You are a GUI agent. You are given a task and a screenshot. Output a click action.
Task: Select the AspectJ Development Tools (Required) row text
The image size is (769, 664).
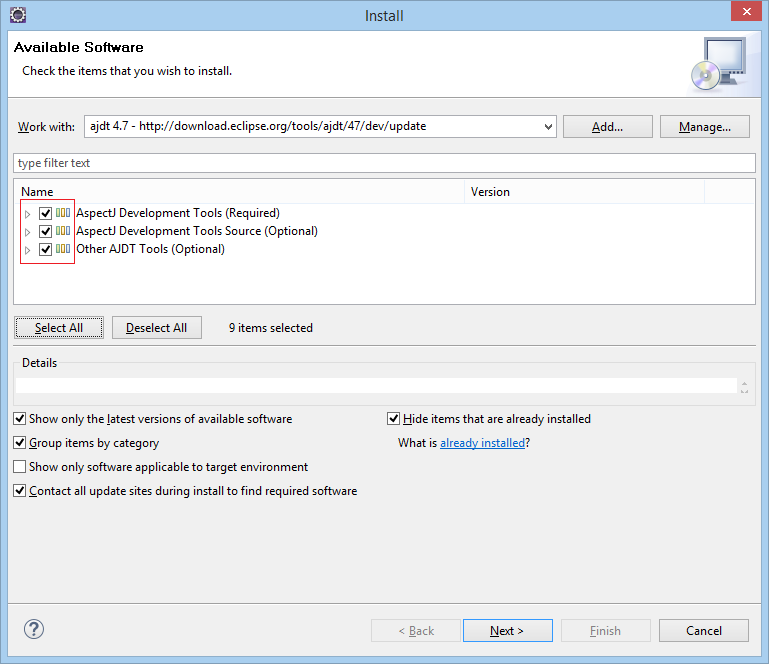pyautogui.click(x=178, y=213)
